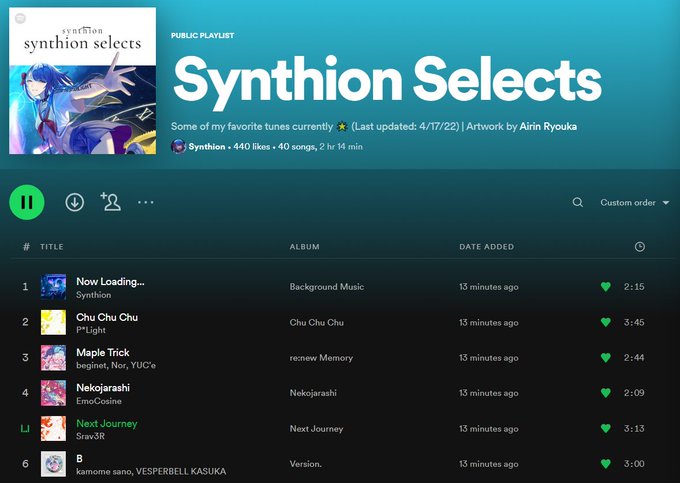Click the Now Loading... album thumbnail

[x=53, y=287]
